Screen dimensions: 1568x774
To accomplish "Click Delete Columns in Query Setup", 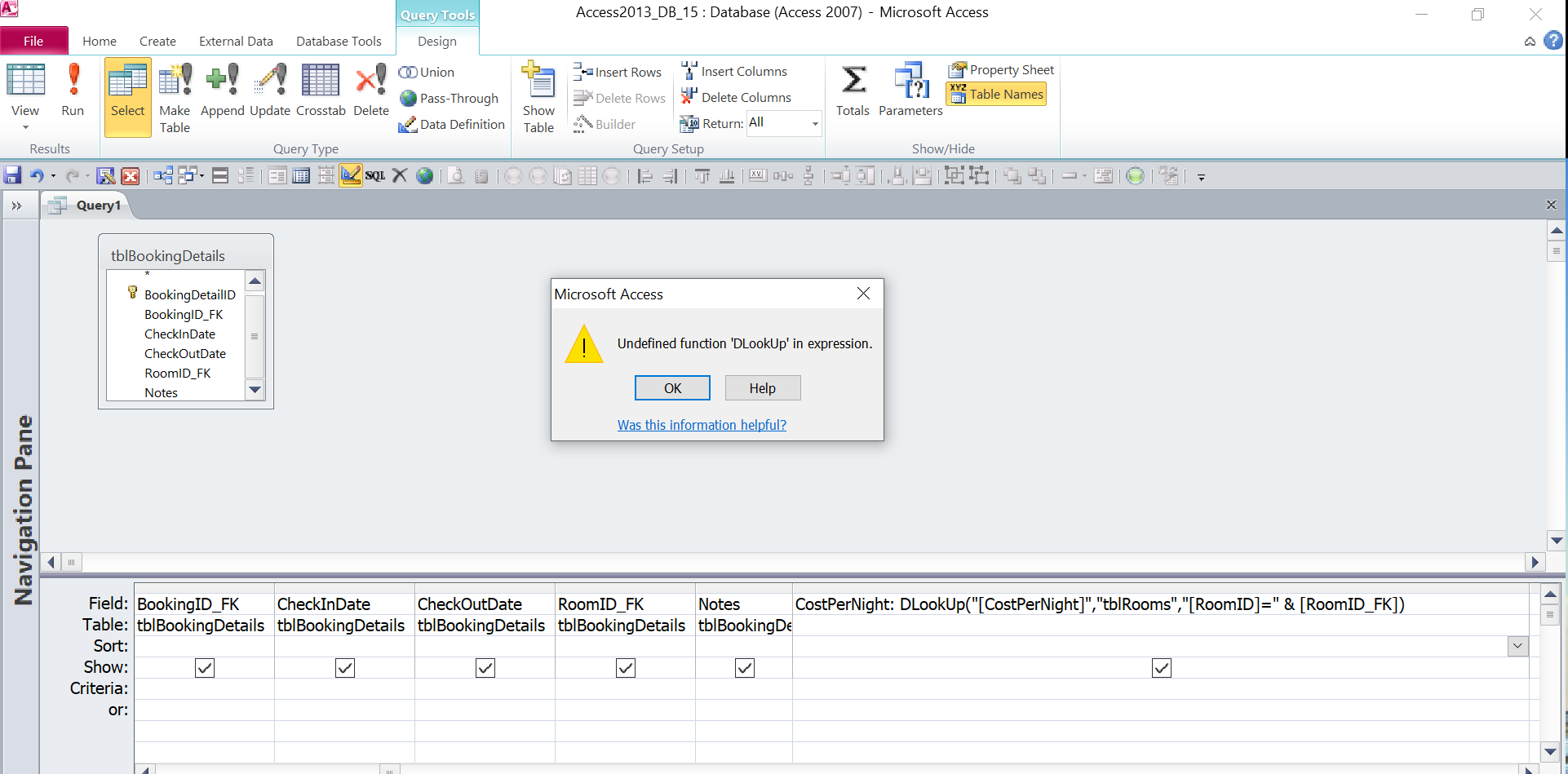I will tap(736, 97).
